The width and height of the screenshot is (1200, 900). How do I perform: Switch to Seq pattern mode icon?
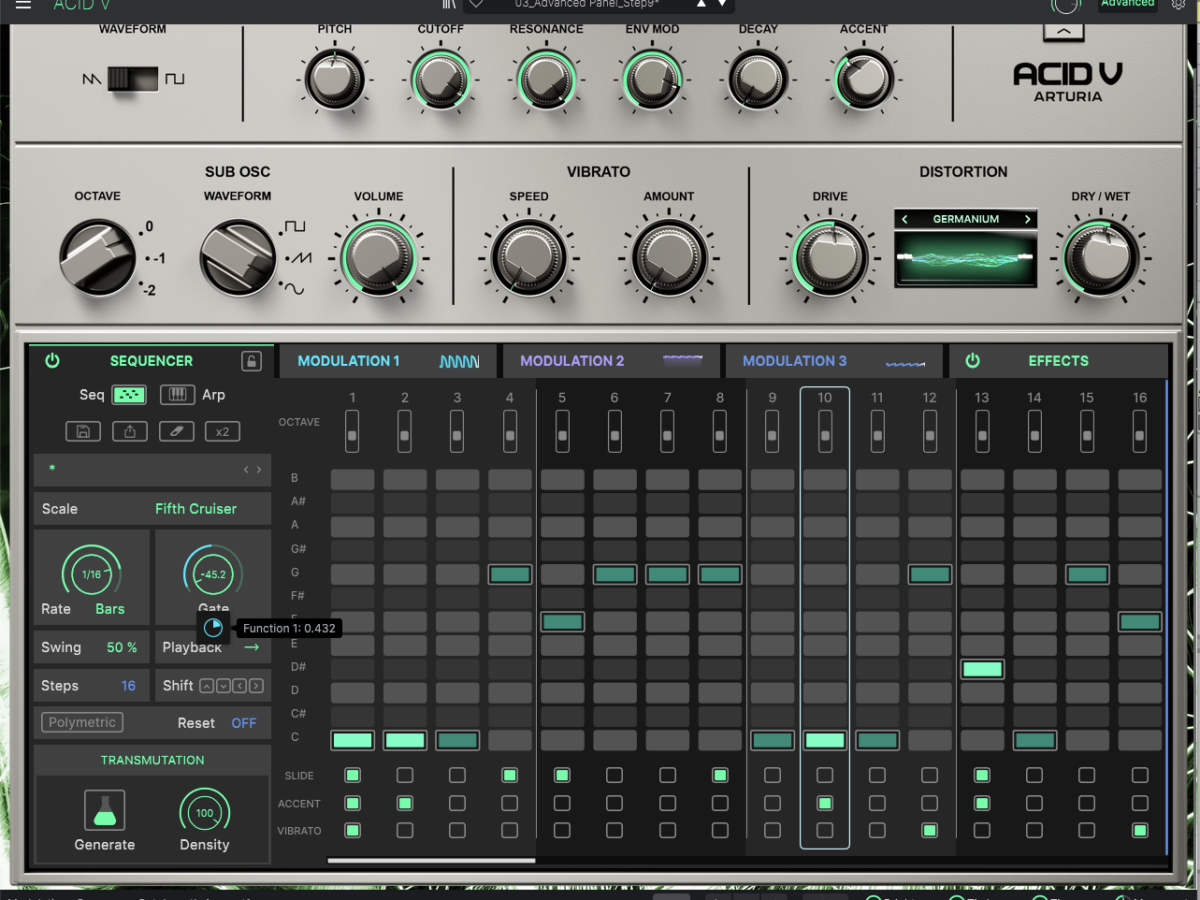click(x=129, y=395)
